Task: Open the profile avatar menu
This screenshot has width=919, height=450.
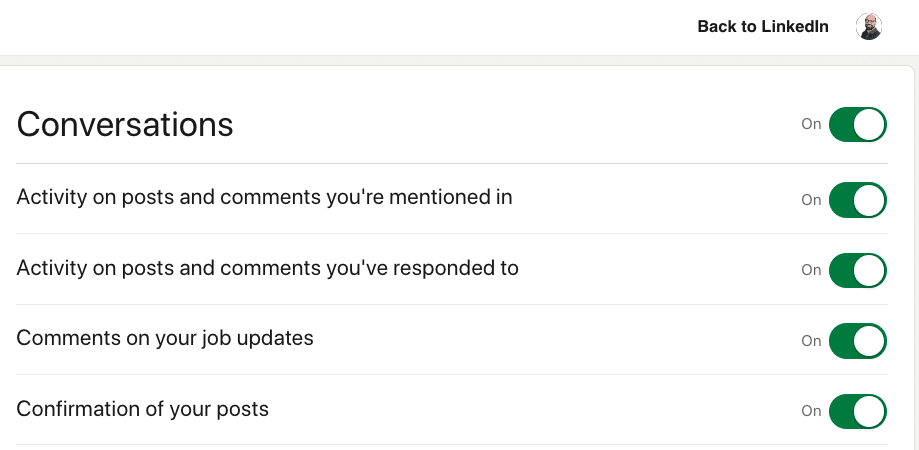Action: tap(869, 27)
